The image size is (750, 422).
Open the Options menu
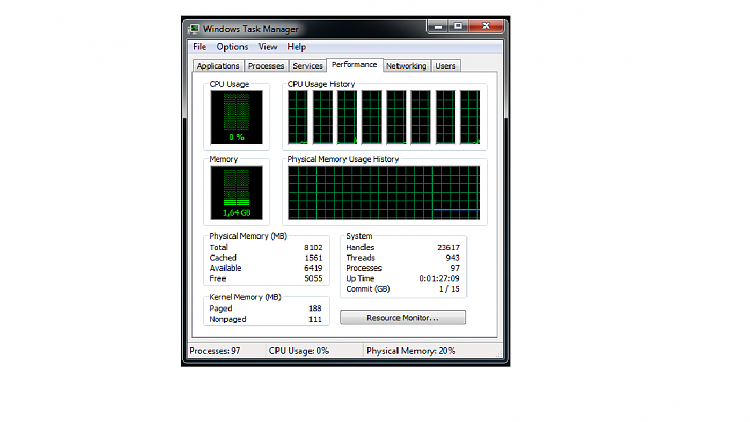point(232,47)
